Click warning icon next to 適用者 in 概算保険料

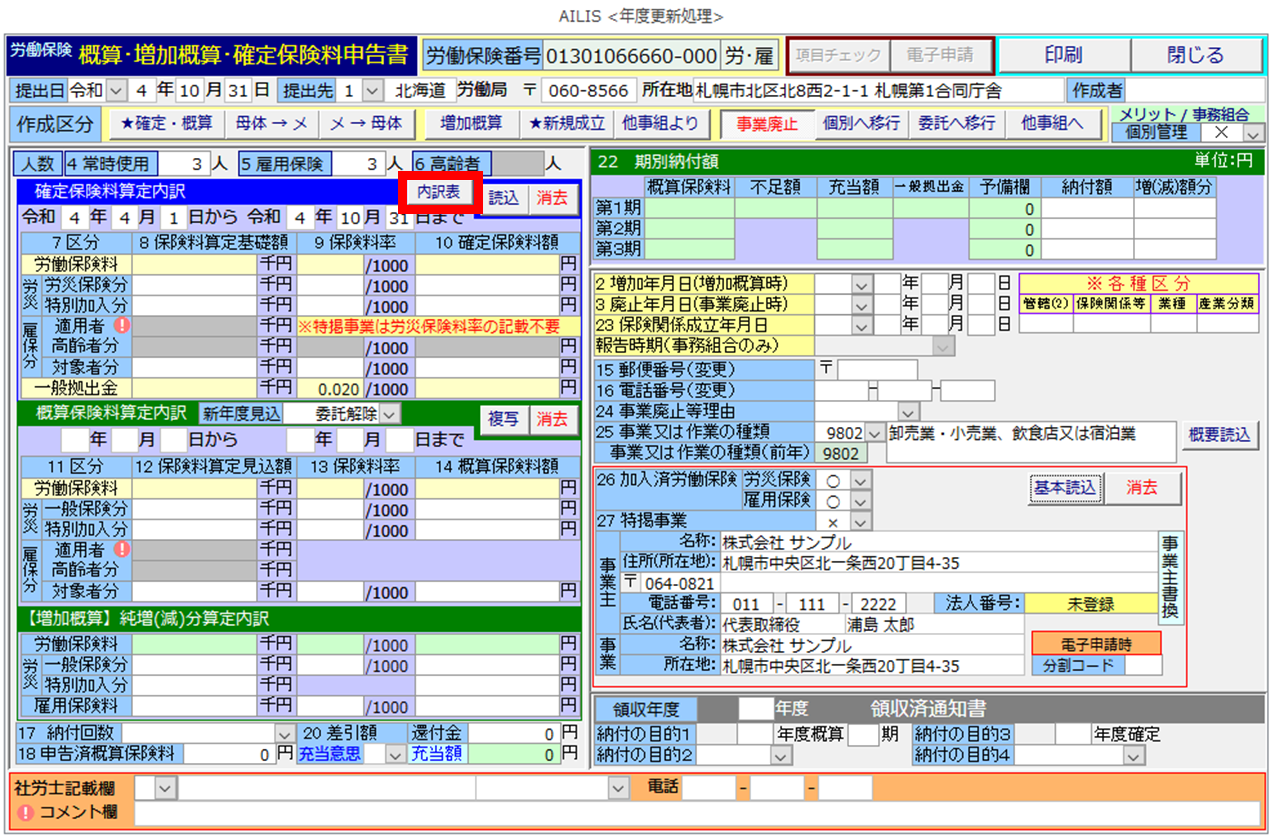click(122, 548)
